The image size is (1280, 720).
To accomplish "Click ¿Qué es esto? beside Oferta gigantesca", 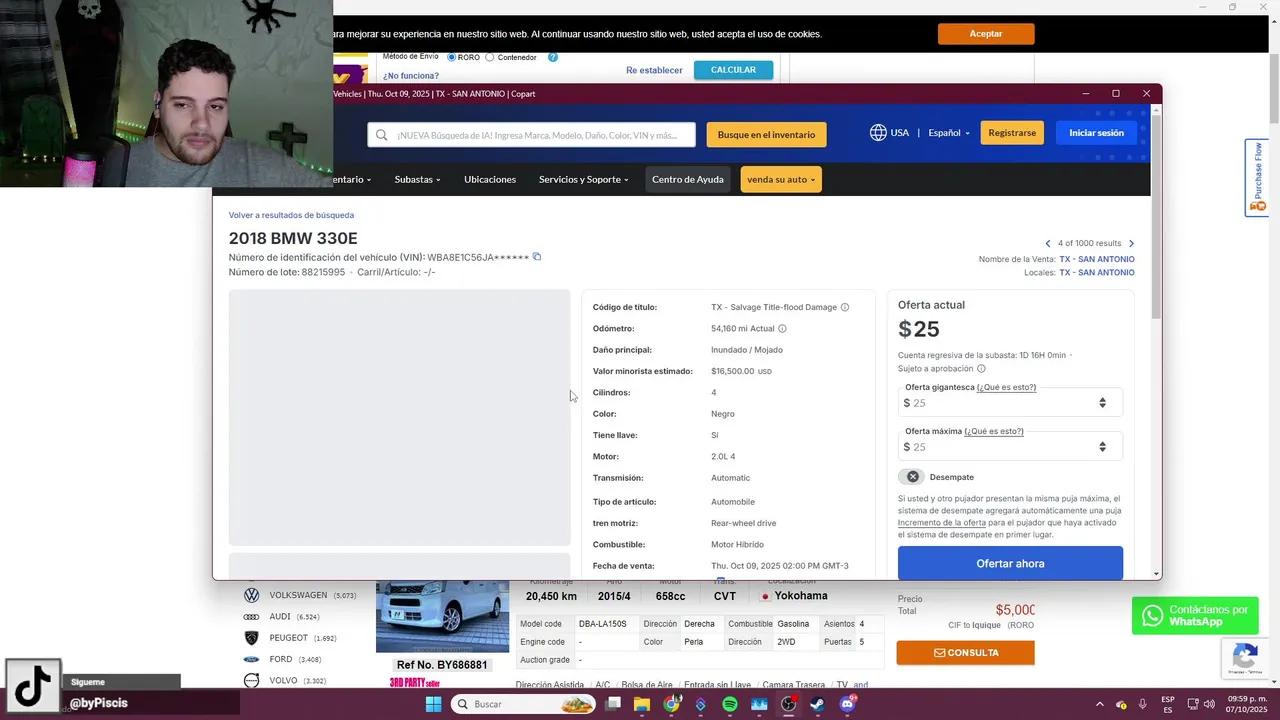I will (x=1006, y=387).
